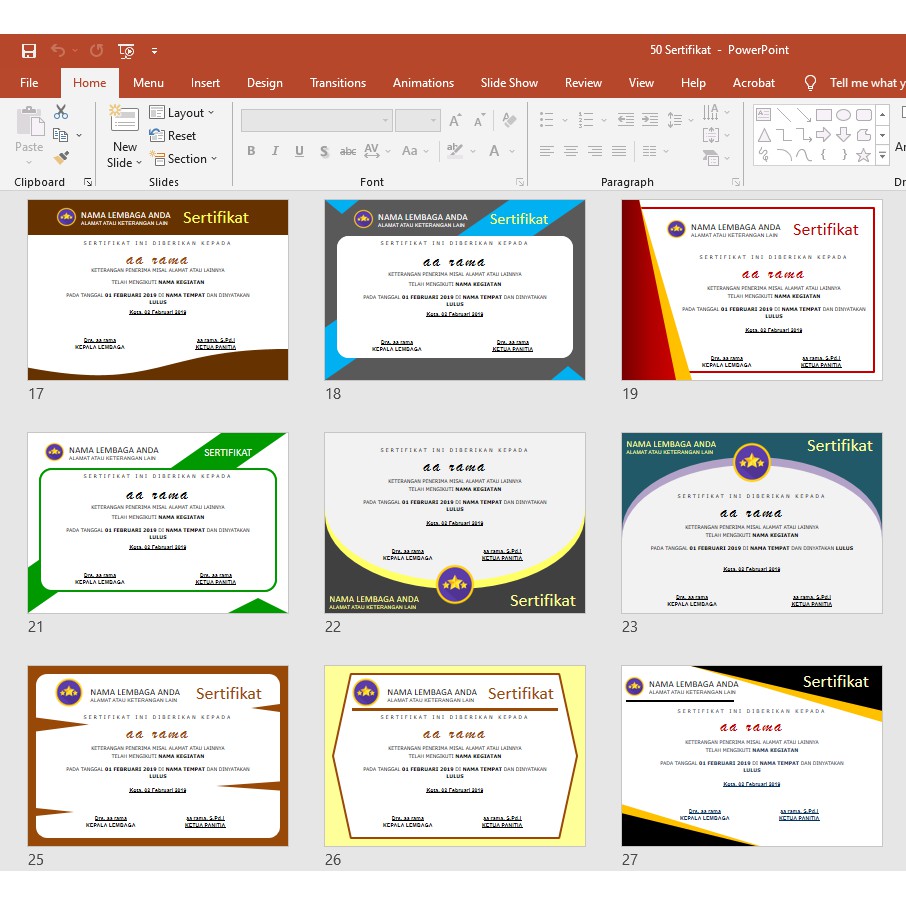
Task: Open the Design ribbon tab
Action: 264,83
